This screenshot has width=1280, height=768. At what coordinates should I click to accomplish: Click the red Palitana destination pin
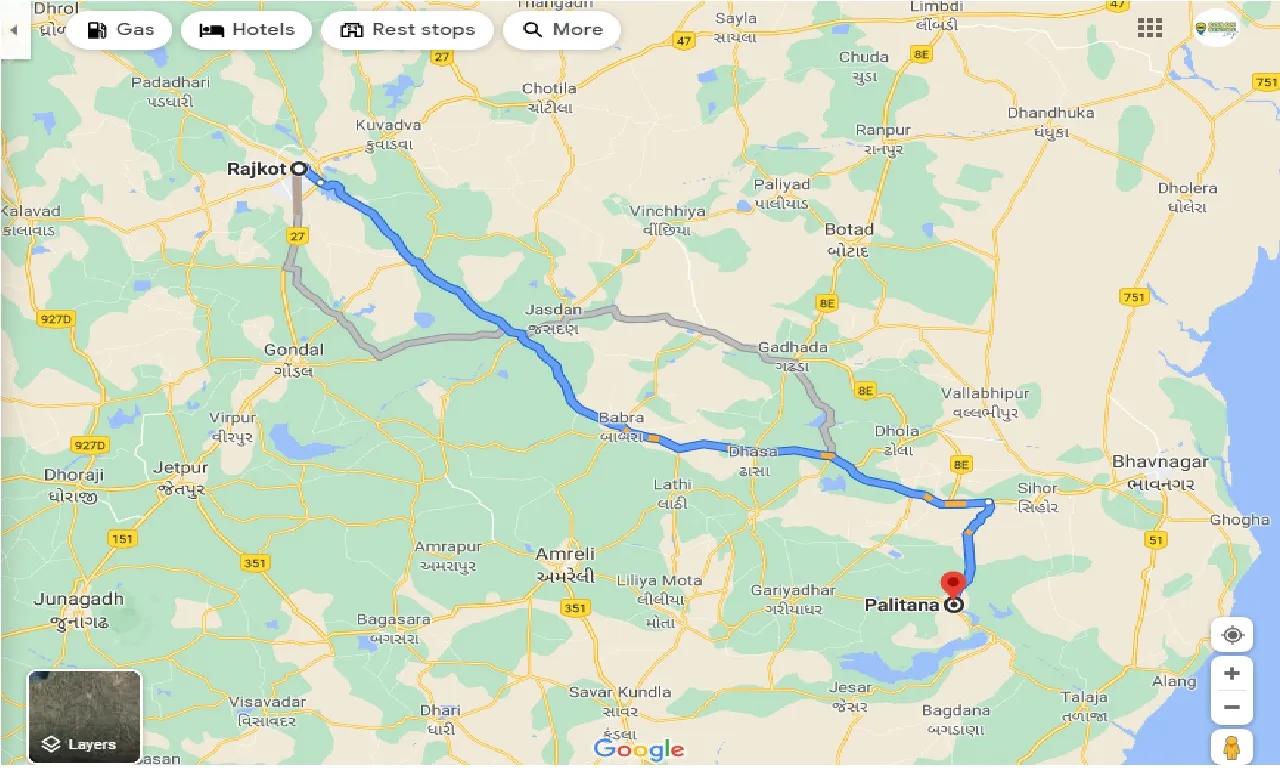click(954, 586)
